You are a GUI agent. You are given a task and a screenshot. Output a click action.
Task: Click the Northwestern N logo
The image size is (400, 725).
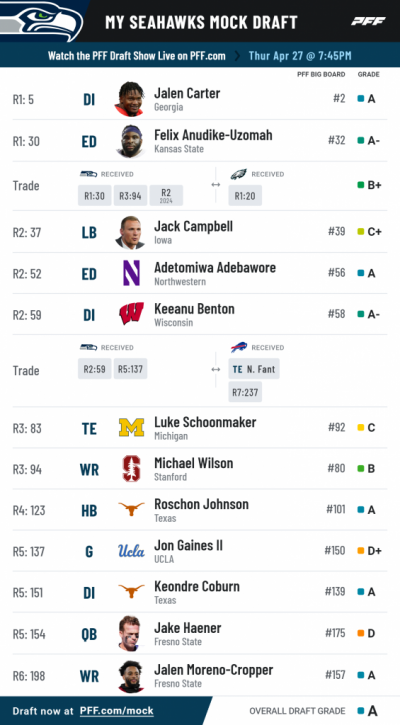(131, 273)
